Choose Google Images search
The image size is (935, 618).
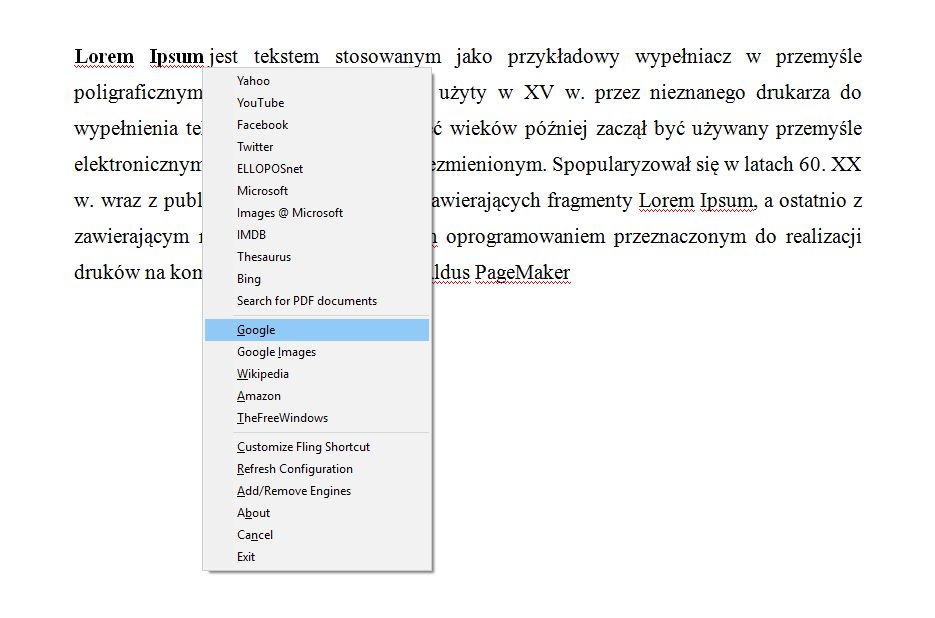(317, 352)
